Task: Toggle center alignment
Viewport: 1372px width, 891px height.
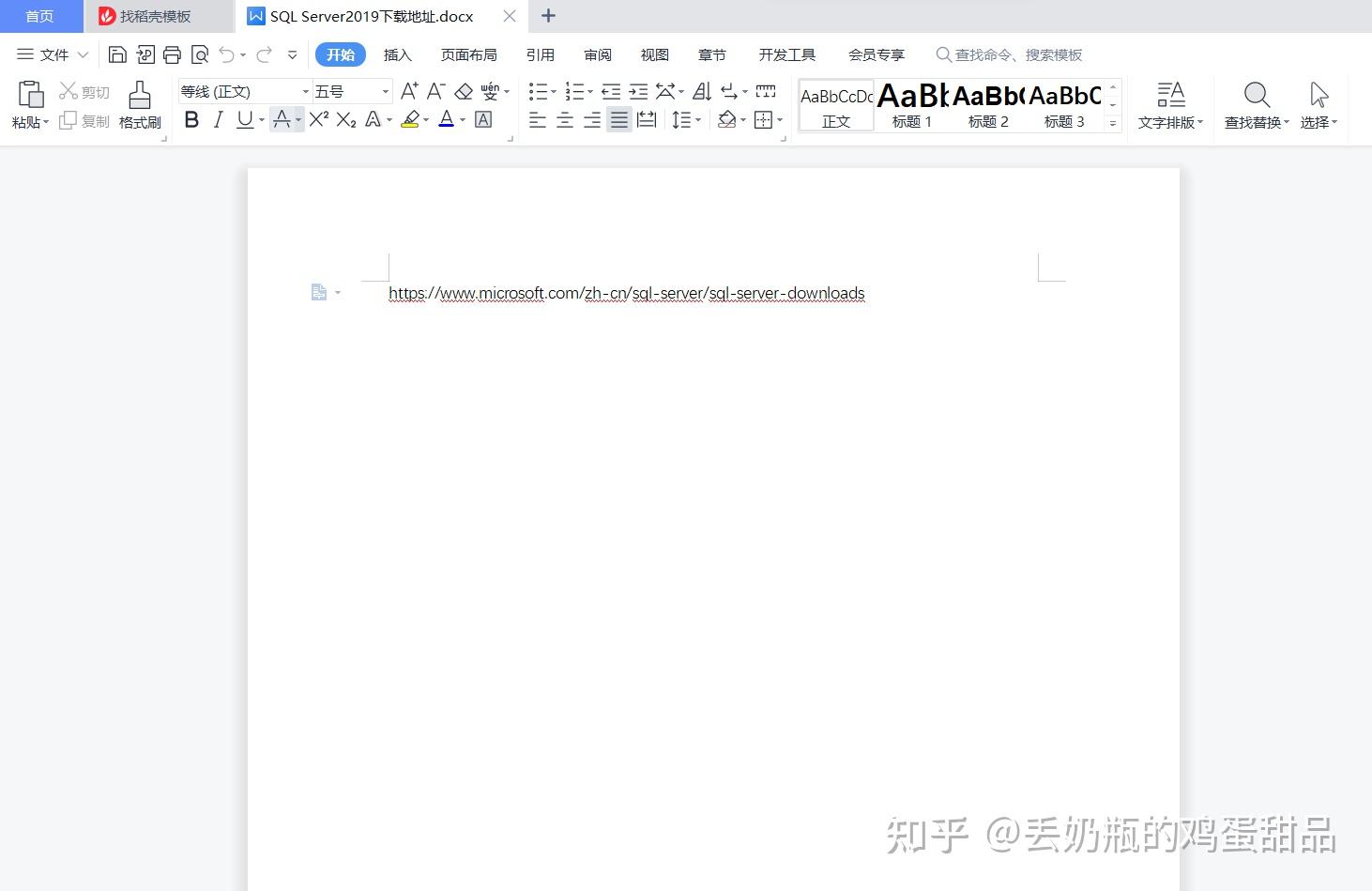Action: [x=565, y=119]
